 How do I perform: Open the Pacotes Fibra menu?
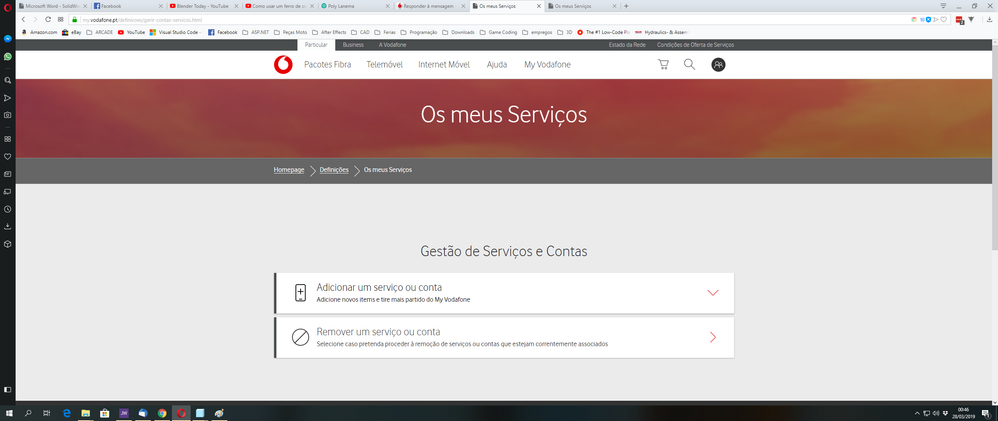pos(327,65)
